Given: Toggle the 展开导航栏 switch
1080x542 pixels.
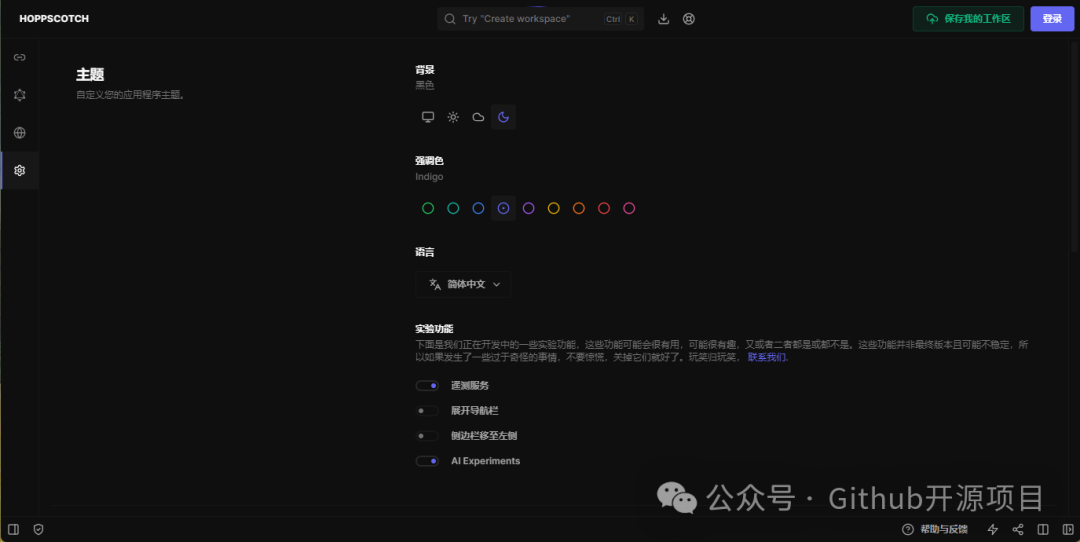Looking at the screenshot, I should coord(427,411).
